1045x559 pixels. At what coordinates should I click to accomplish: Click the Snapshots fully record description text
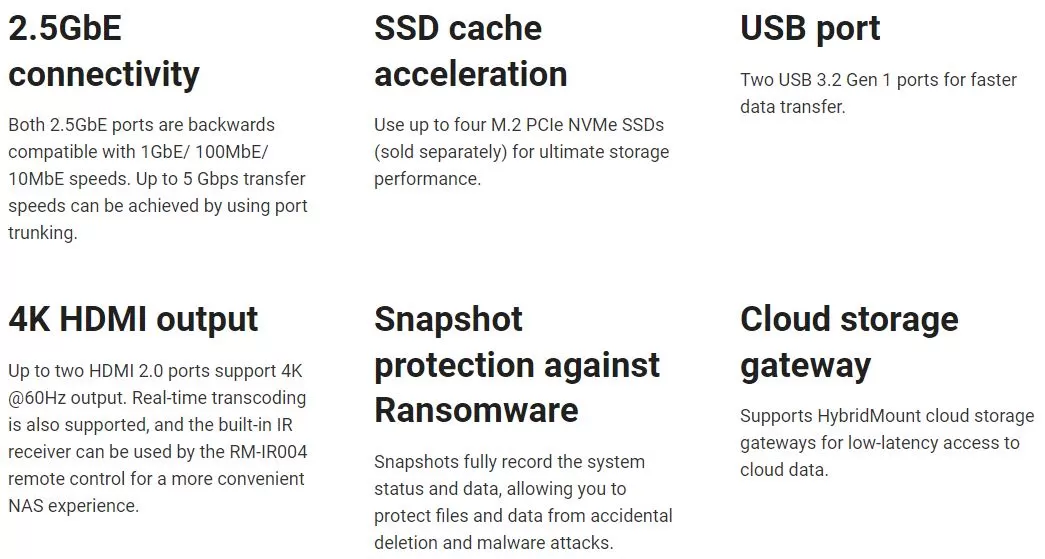pyautogui.click(x=523, y=502)
